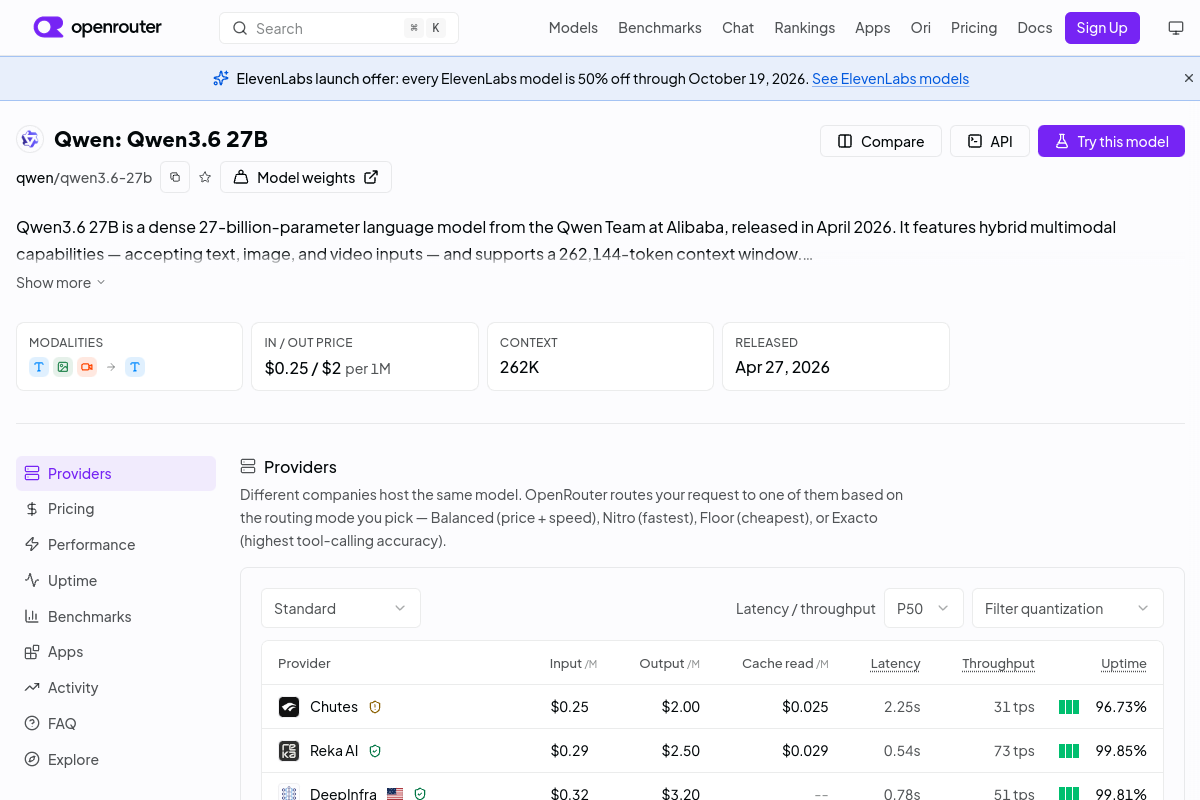Click the Sign Up button
Viewport: 1200px width, 800px height.
(x=1102, y=28)
